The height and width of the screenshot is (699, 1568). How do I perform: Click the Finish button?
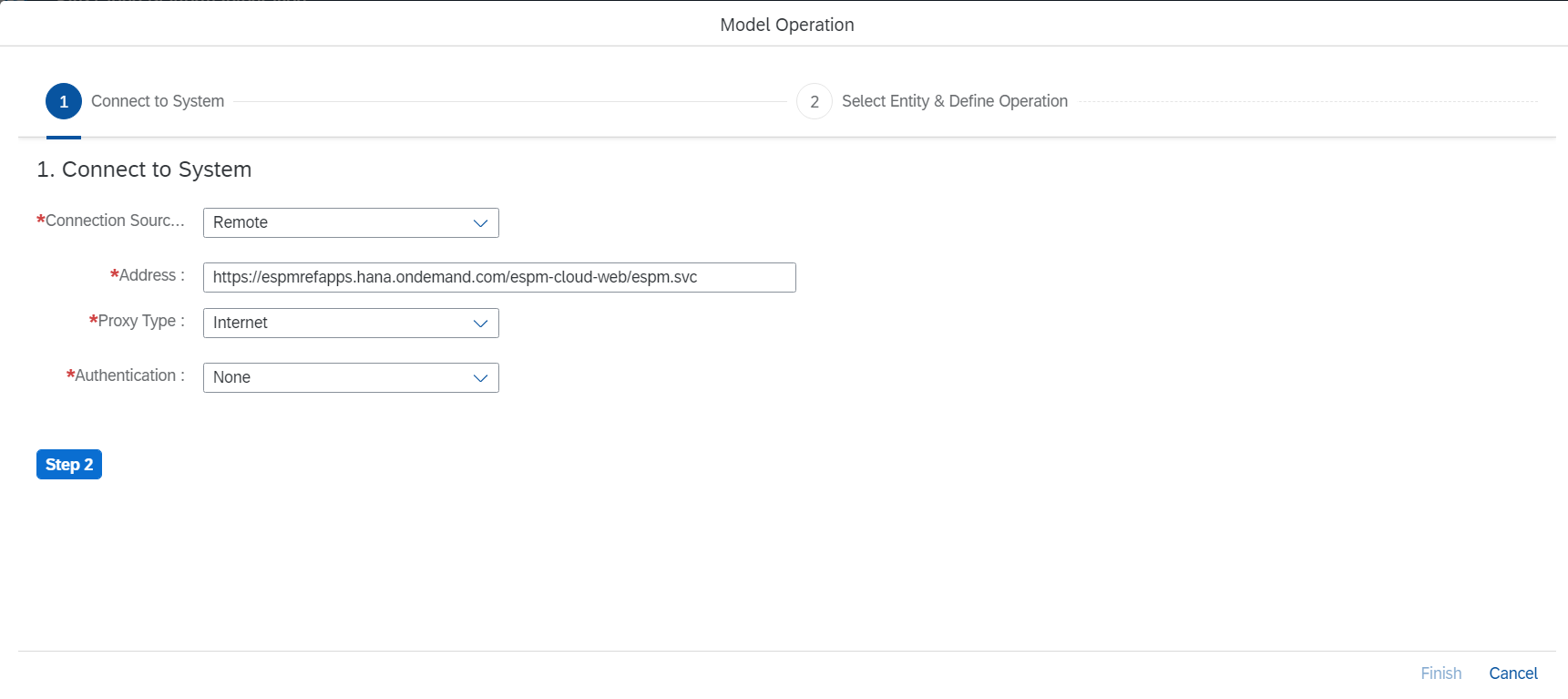1440,673
